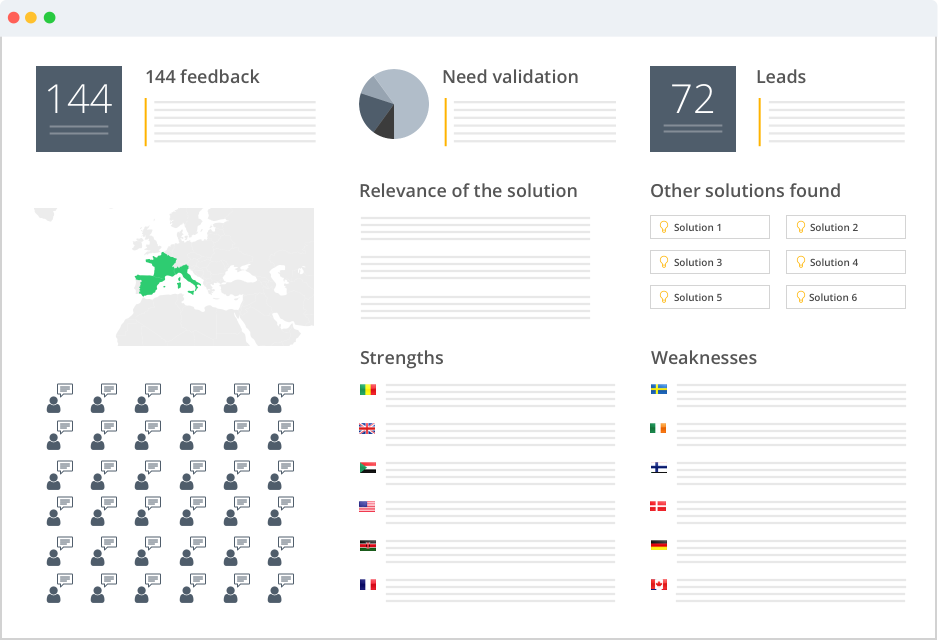Click the Need validation pie chart
The height and width of the screenshot is (640, 938).
(394, 104)
